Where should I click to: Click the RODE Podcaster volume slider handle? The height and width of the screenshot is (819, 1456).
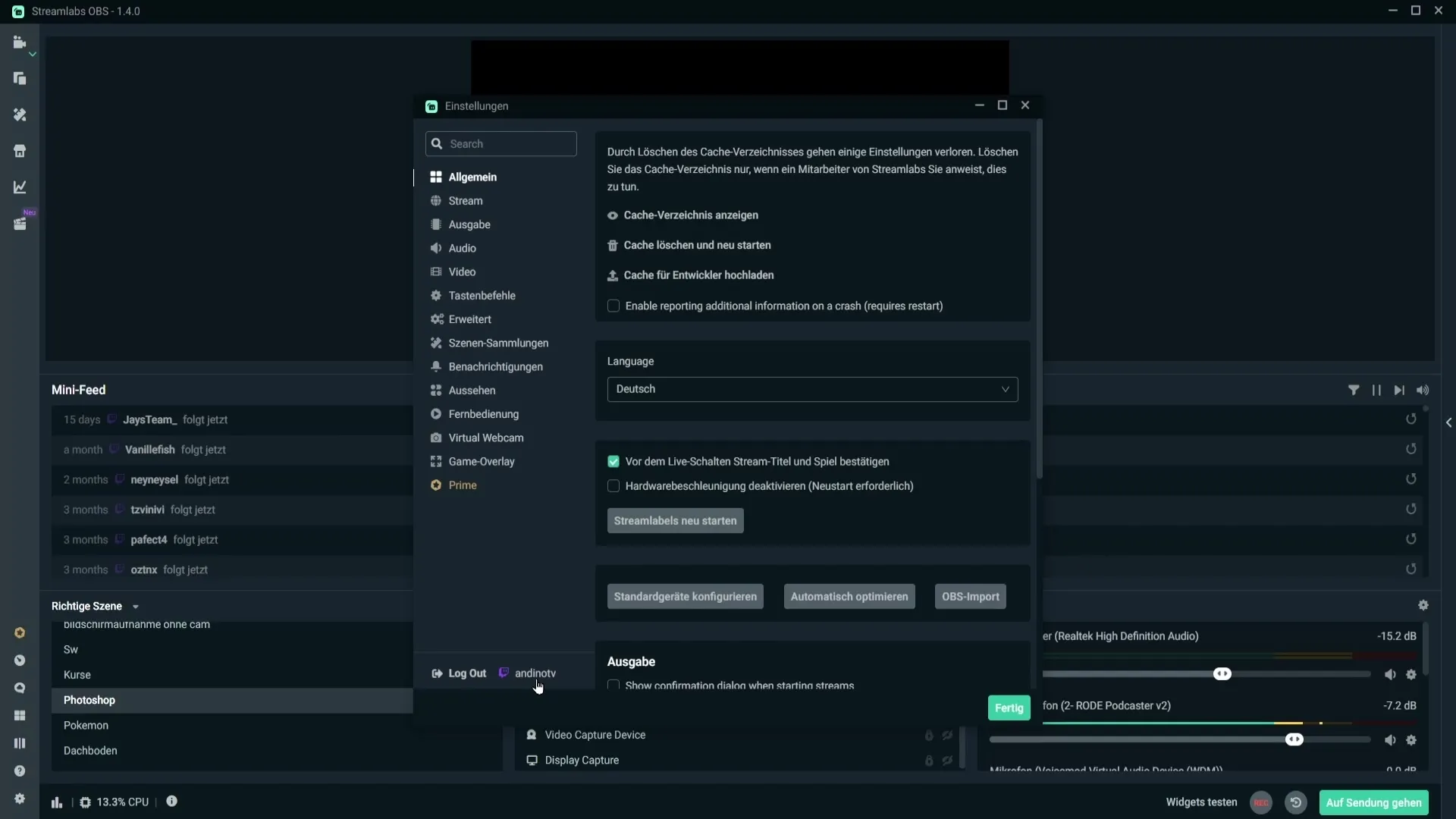1294,740
